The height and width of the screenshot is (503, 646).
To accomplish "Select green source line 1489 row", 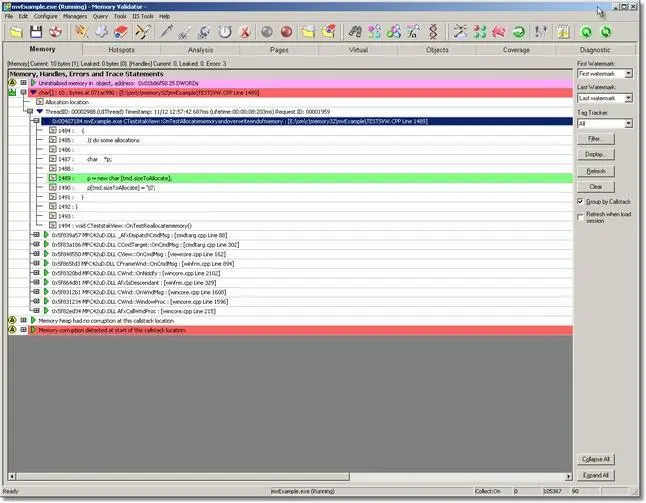I will [310, 178].
